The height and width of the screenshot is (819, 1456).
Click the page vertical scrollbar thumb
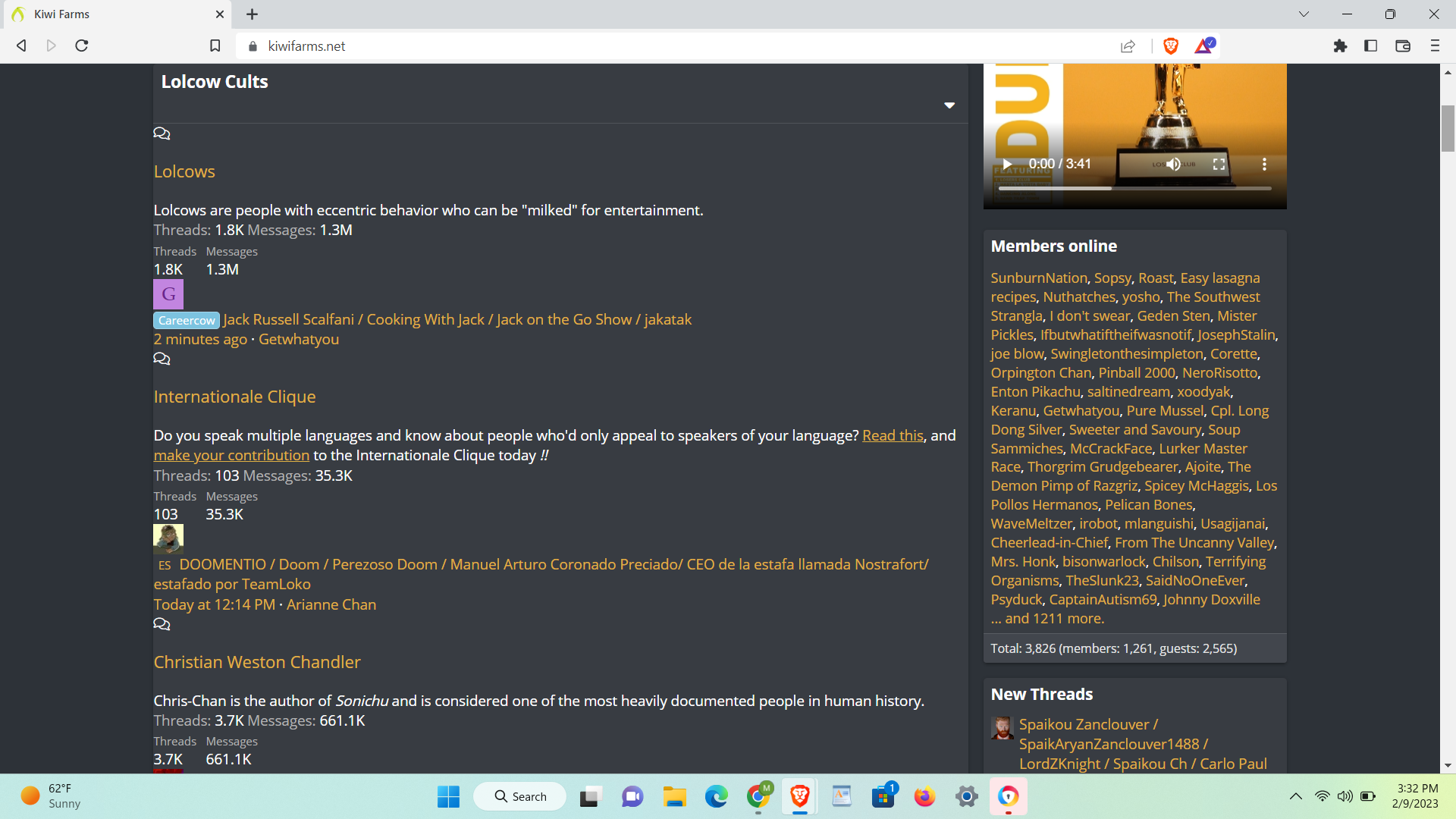pyautogui.click(x=1448, y=129)
